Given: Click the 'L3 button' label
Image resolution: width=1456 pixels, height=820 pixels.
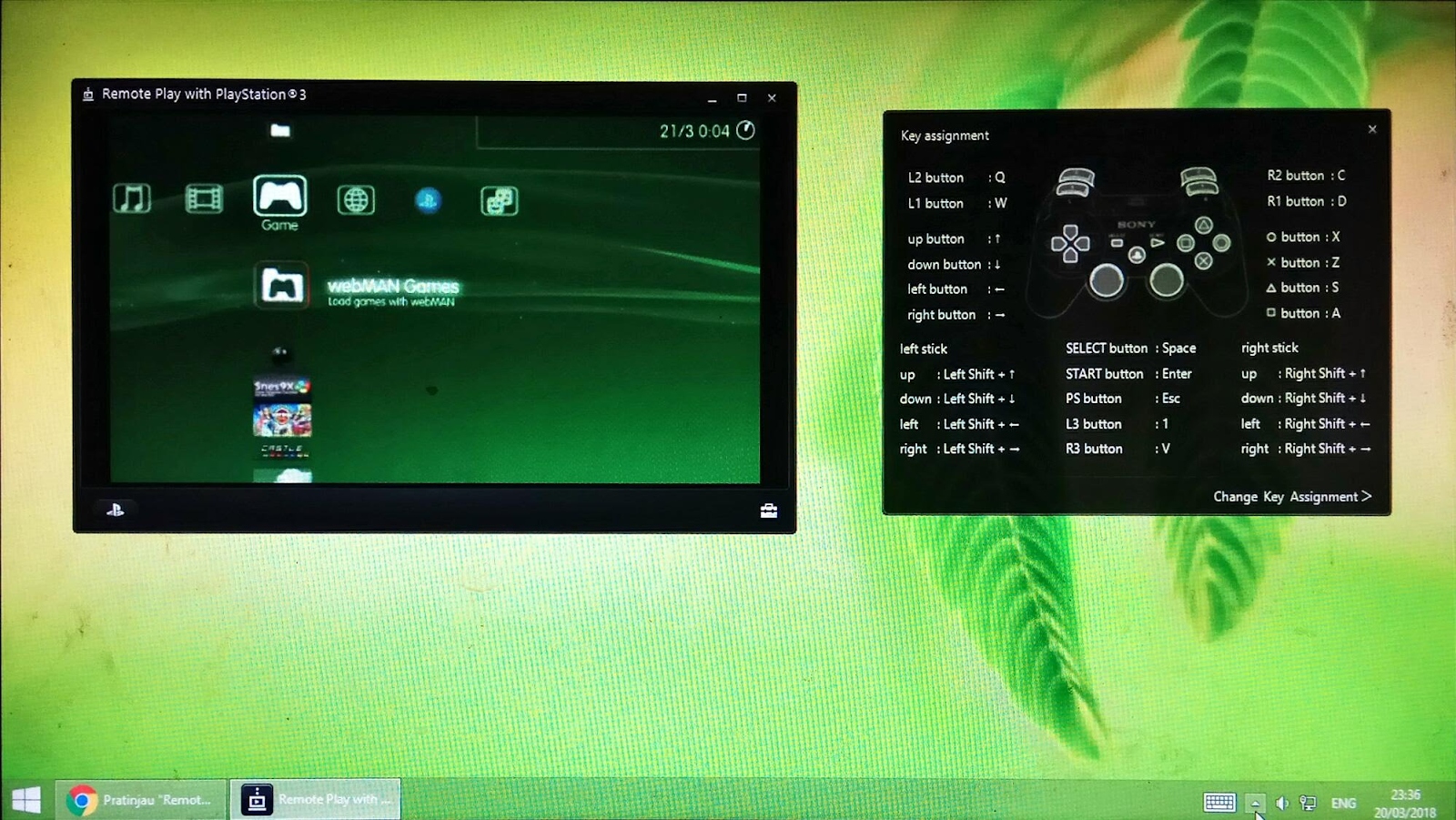Looking at the screenshot, I should coord(1094,424).
